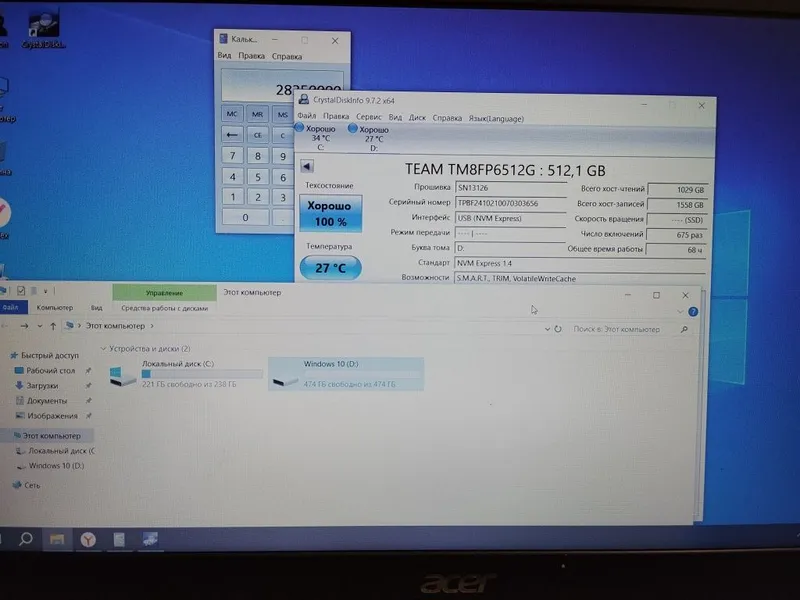Click Этот компьютер in the address bar
This screenshot has width=800, height=600.
tap(115, 326)
